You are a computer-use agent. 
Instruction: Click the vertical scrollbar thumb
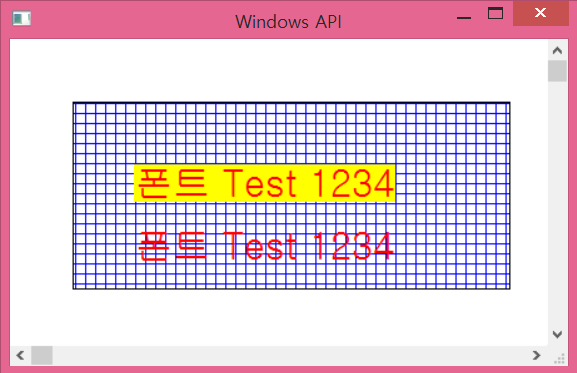[557, 71]
